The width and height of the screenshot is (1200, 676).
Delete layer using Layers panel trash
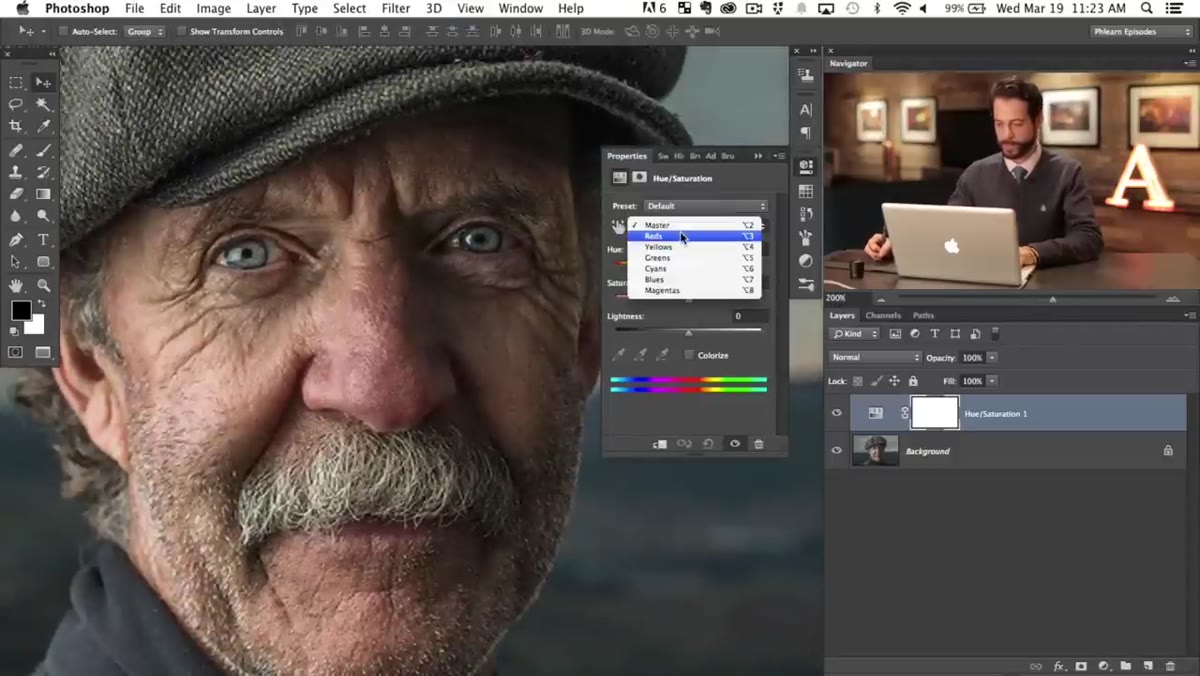[x=1170, y=666]
